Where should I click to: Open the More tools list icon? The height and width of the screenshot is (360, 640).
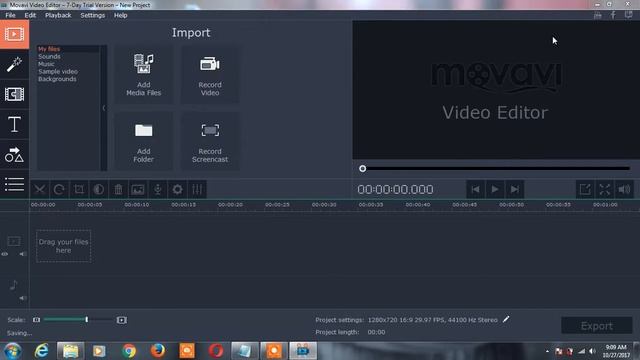(14, 184)
